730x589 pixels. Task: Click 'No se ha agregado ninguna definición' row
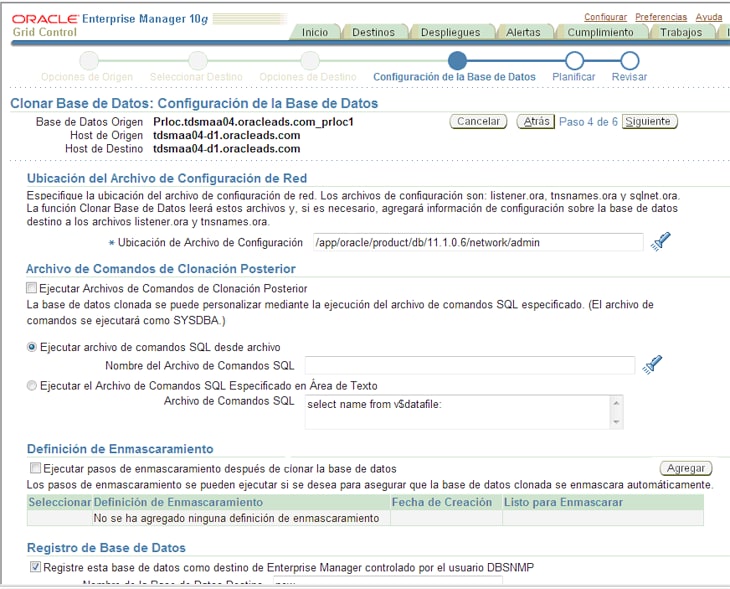(365, 518)
